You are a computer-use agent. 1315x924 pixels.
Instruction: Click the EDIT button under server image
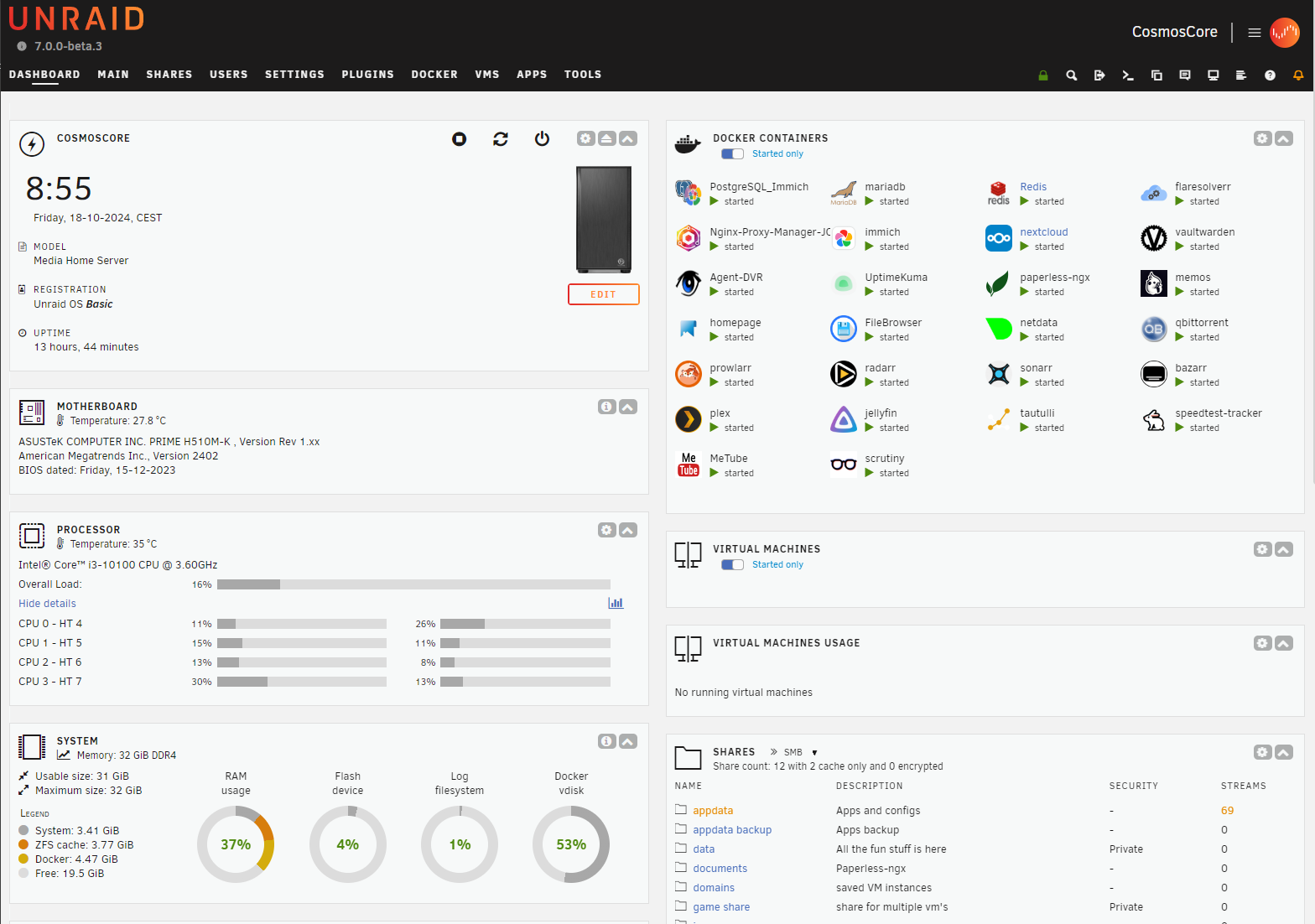[604, 294]
